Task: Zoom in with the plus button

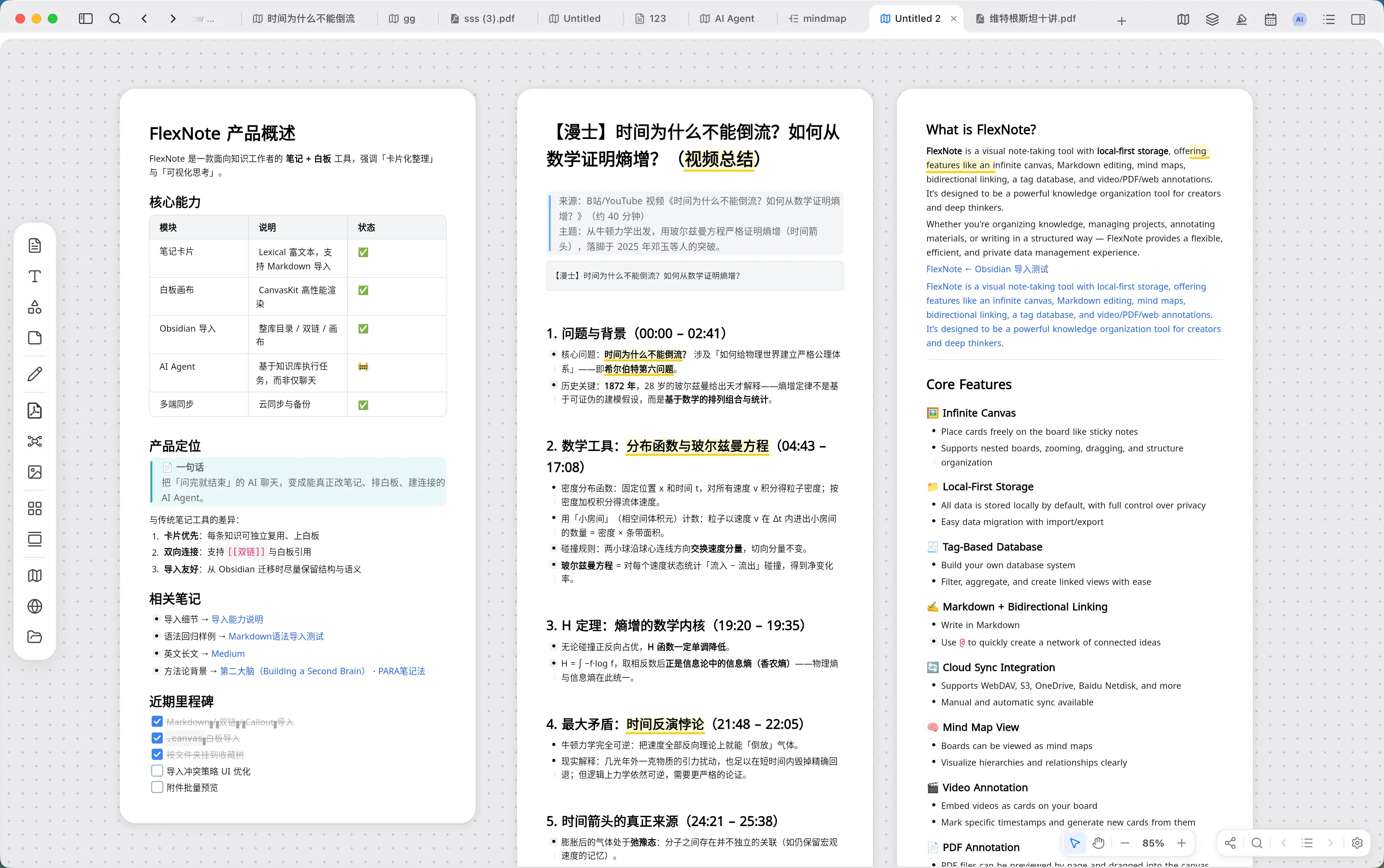Action: pos(1181,843)
